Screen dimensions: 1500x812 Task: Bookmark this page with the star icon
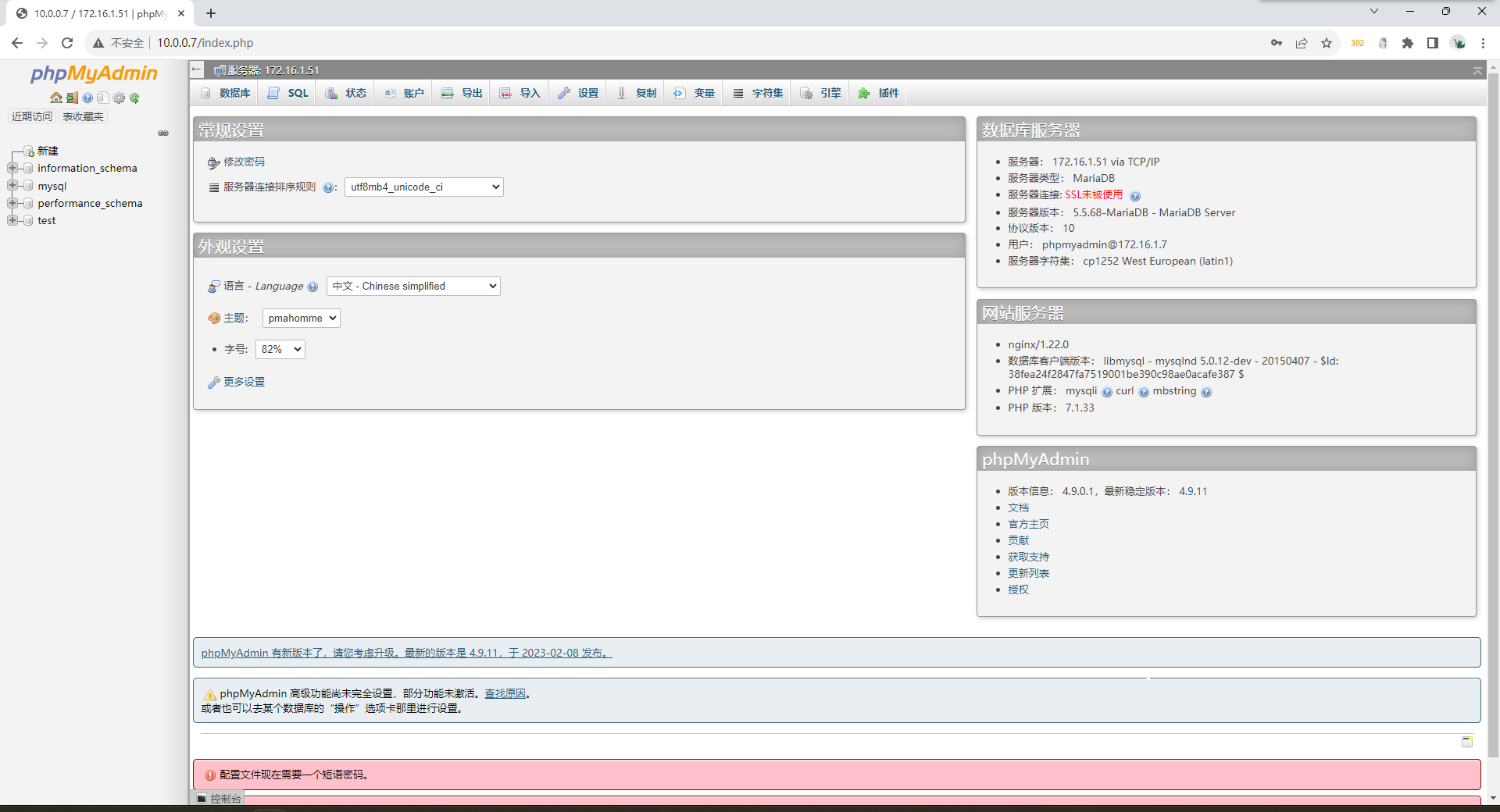1327,43
